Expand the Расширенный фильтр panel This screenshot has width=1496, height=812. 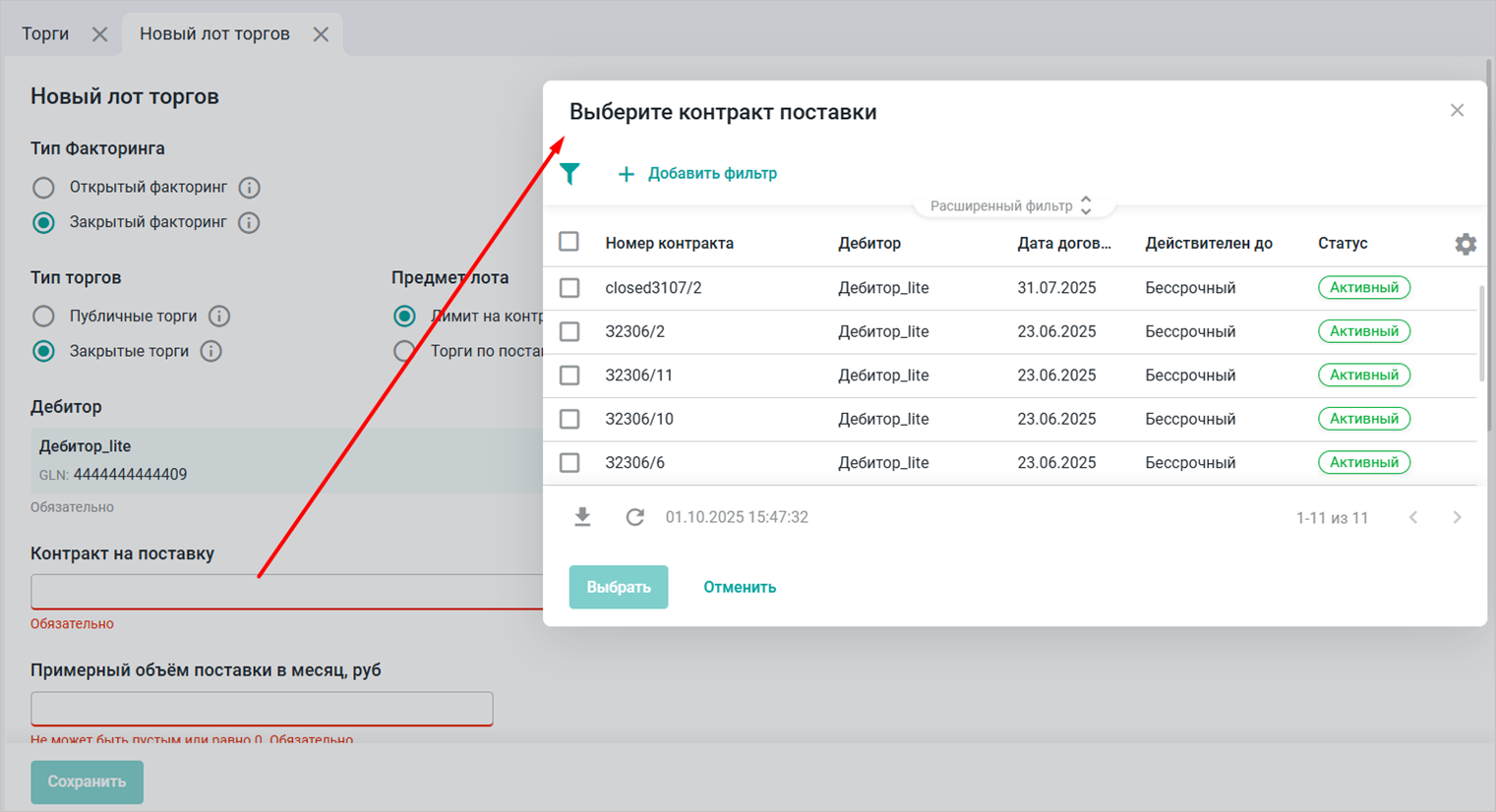(x=1011, y=205)
